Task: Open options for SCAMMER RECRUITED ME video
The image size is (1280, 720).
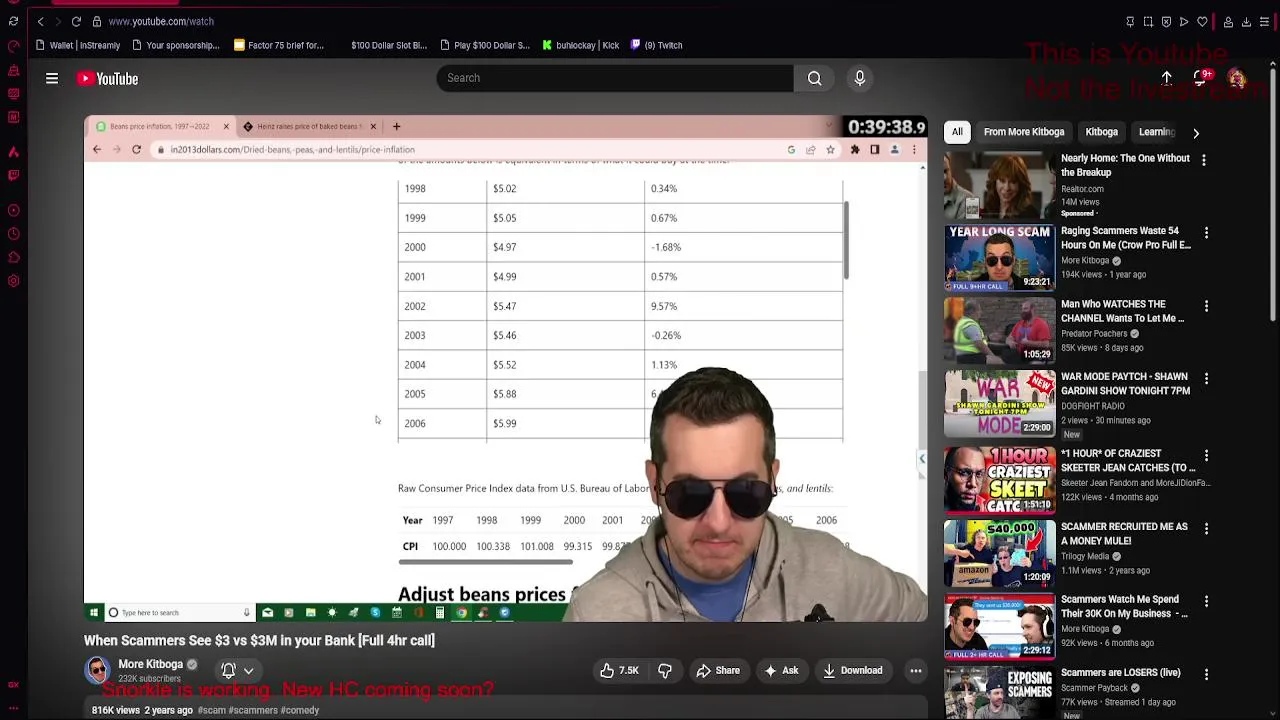Action: (1206, 528)
